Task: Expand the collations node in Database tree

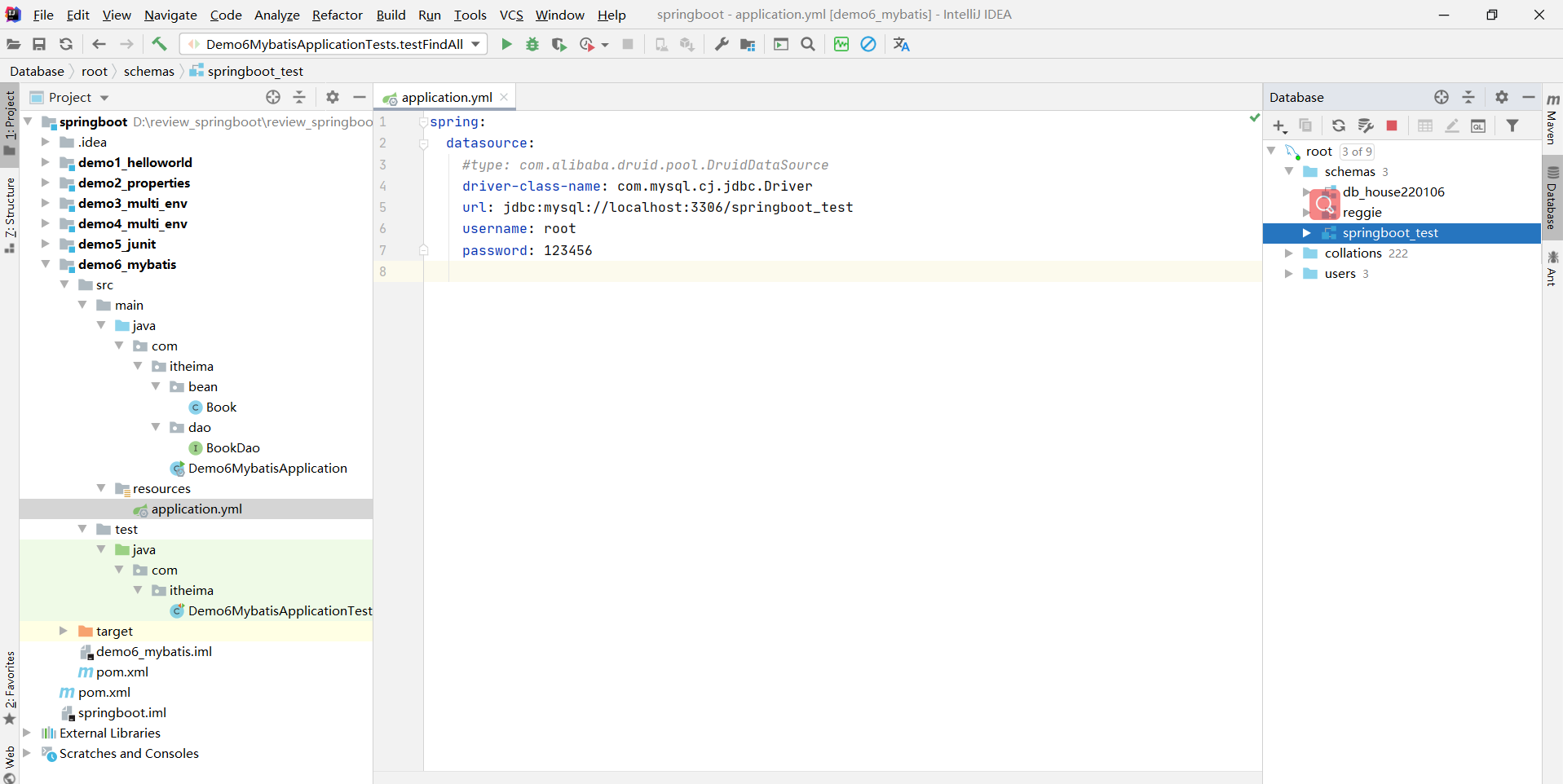Action: pyautogui.click(x=1289, y=253)
